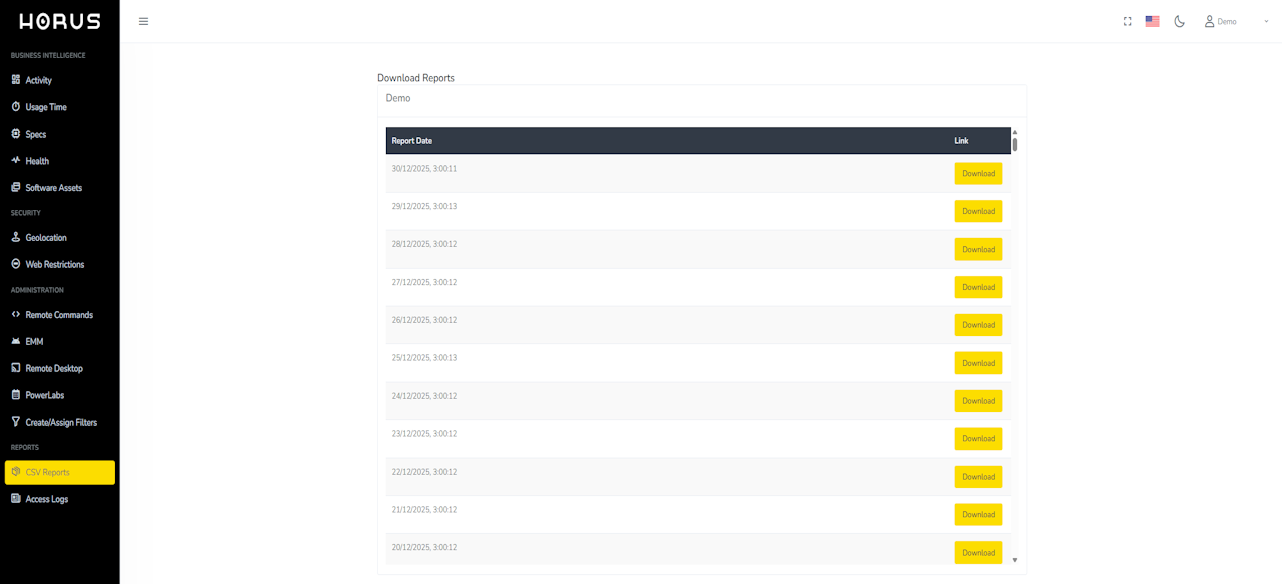Click scrollbar down arrow in report table

(x=1014, y=560)
